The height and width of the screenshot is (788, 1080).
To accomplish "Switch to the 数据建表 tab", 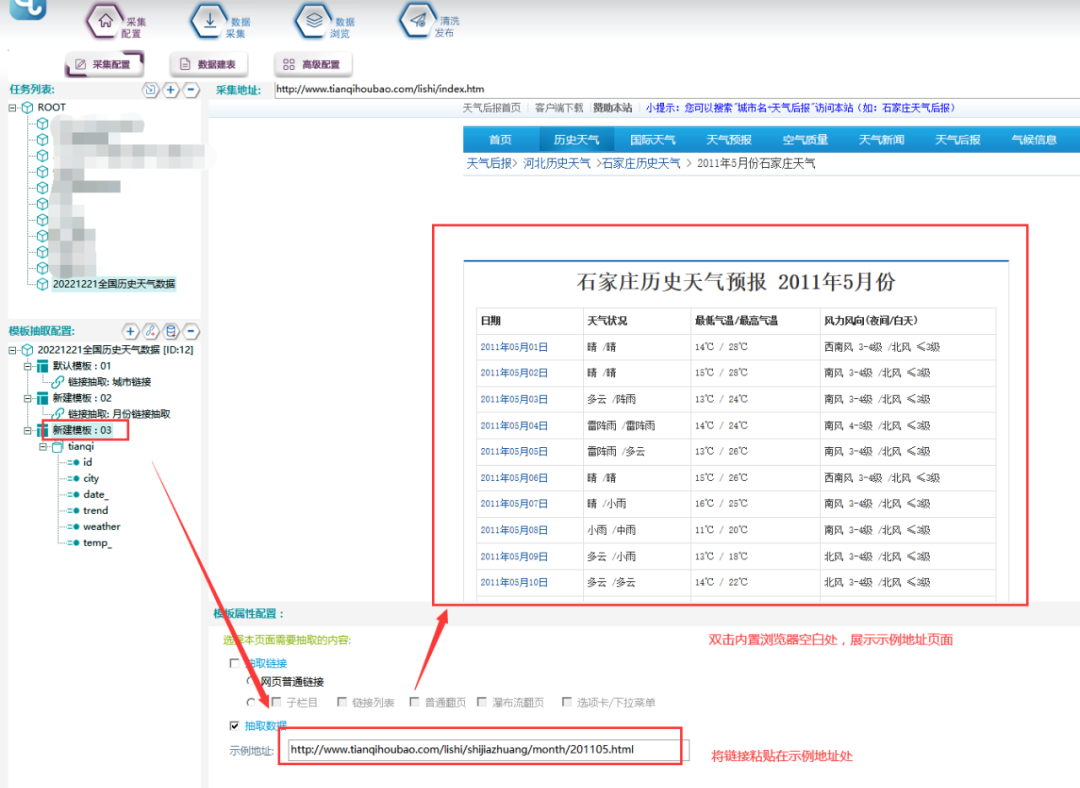I will (x=208, y=65).
